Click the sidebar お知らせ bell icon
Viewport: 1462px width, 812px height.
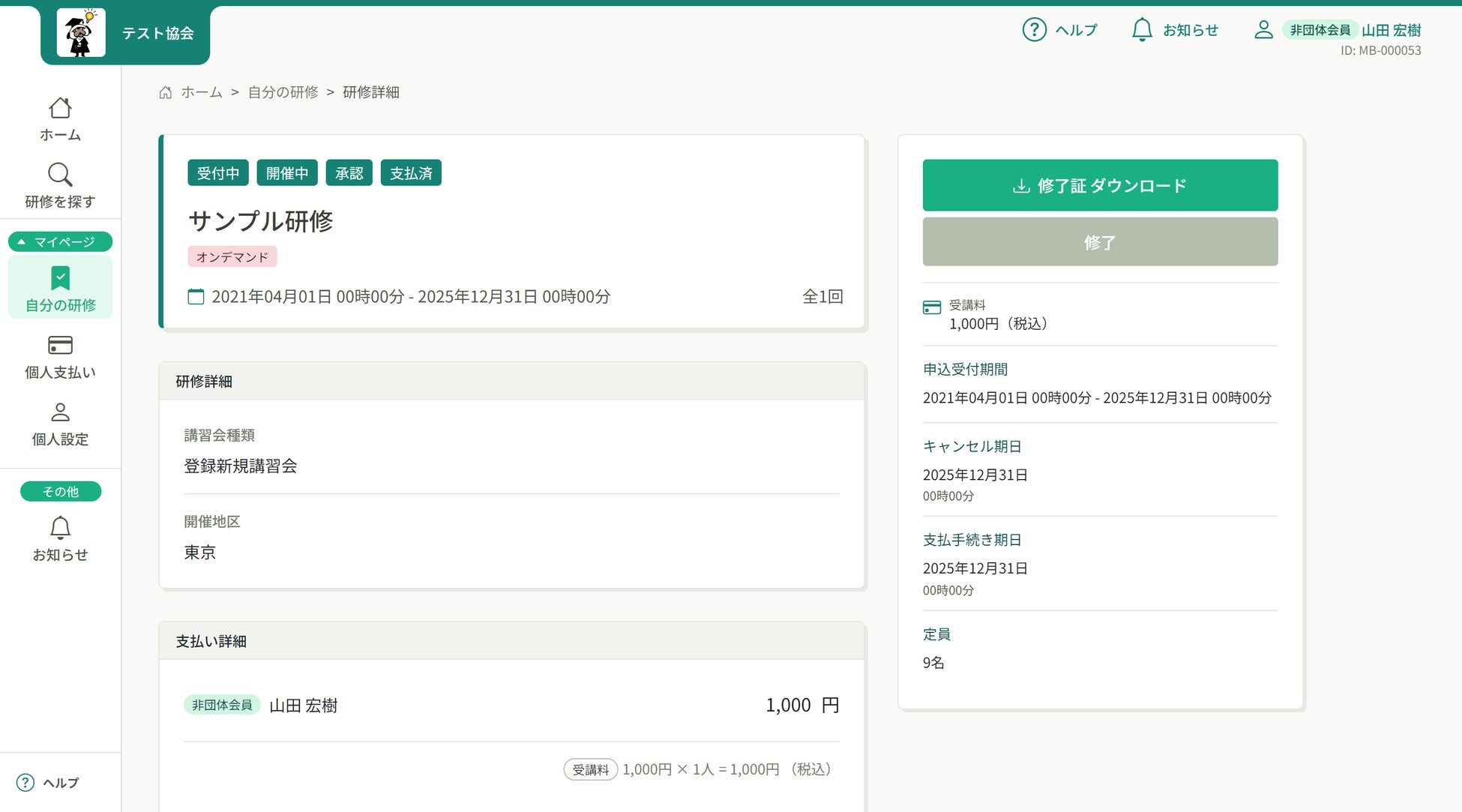(60, 528)
